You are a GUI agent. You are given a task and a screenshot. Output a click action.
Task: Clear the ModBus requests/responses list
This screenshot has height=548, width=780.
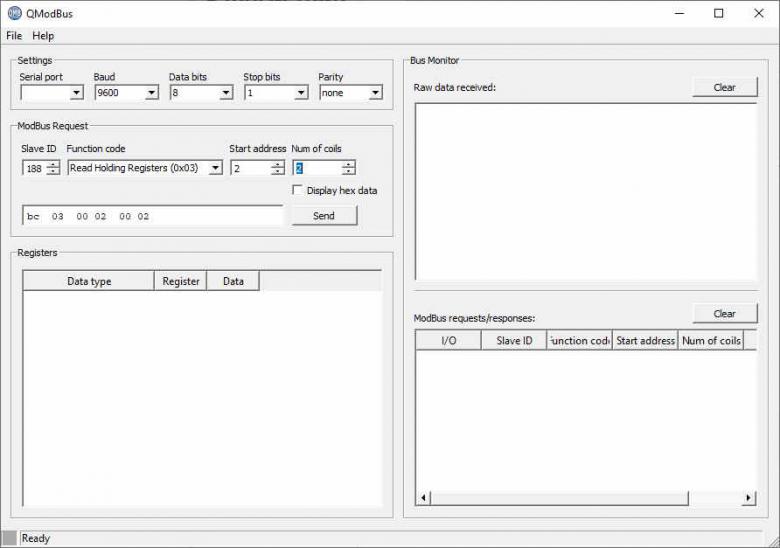(725, 314)
